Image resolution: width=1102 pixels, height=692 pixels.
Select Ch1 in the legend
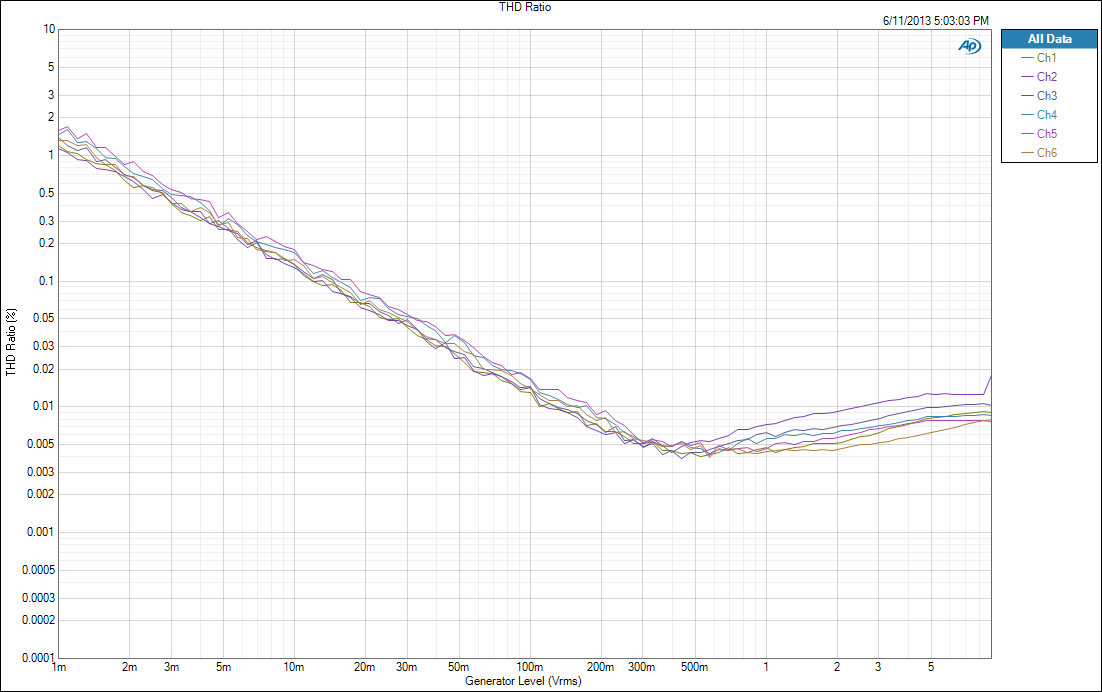[x=1046, y=58]
